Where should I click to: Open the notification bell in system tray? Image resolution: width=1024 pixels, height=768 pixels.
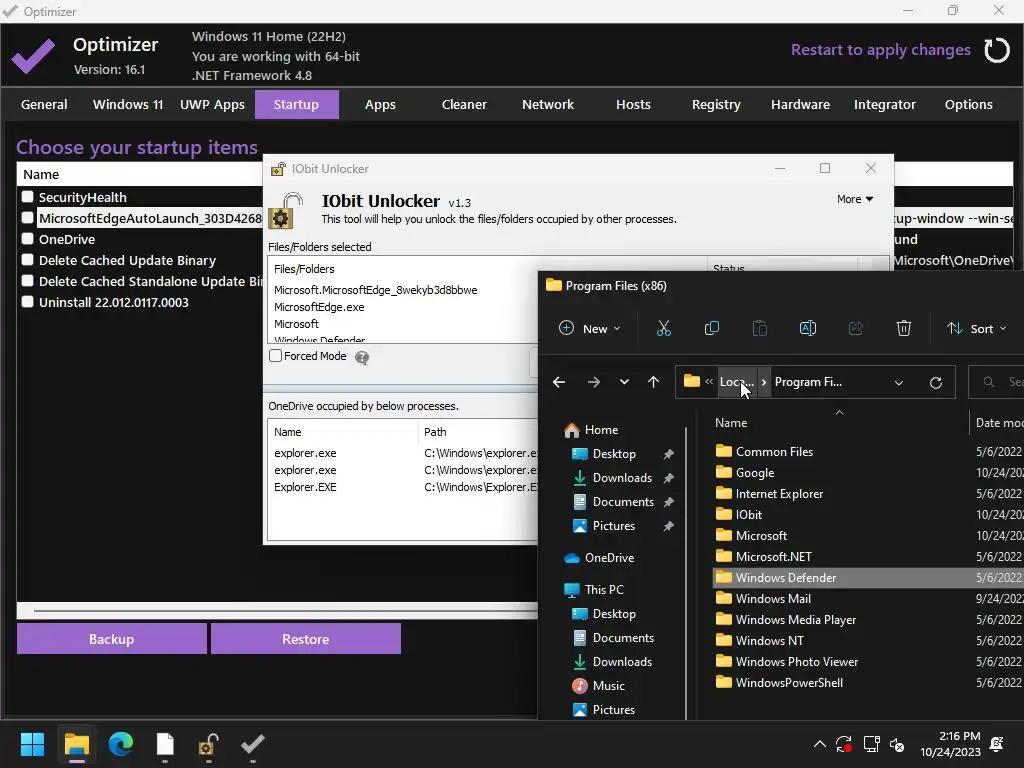997,744
